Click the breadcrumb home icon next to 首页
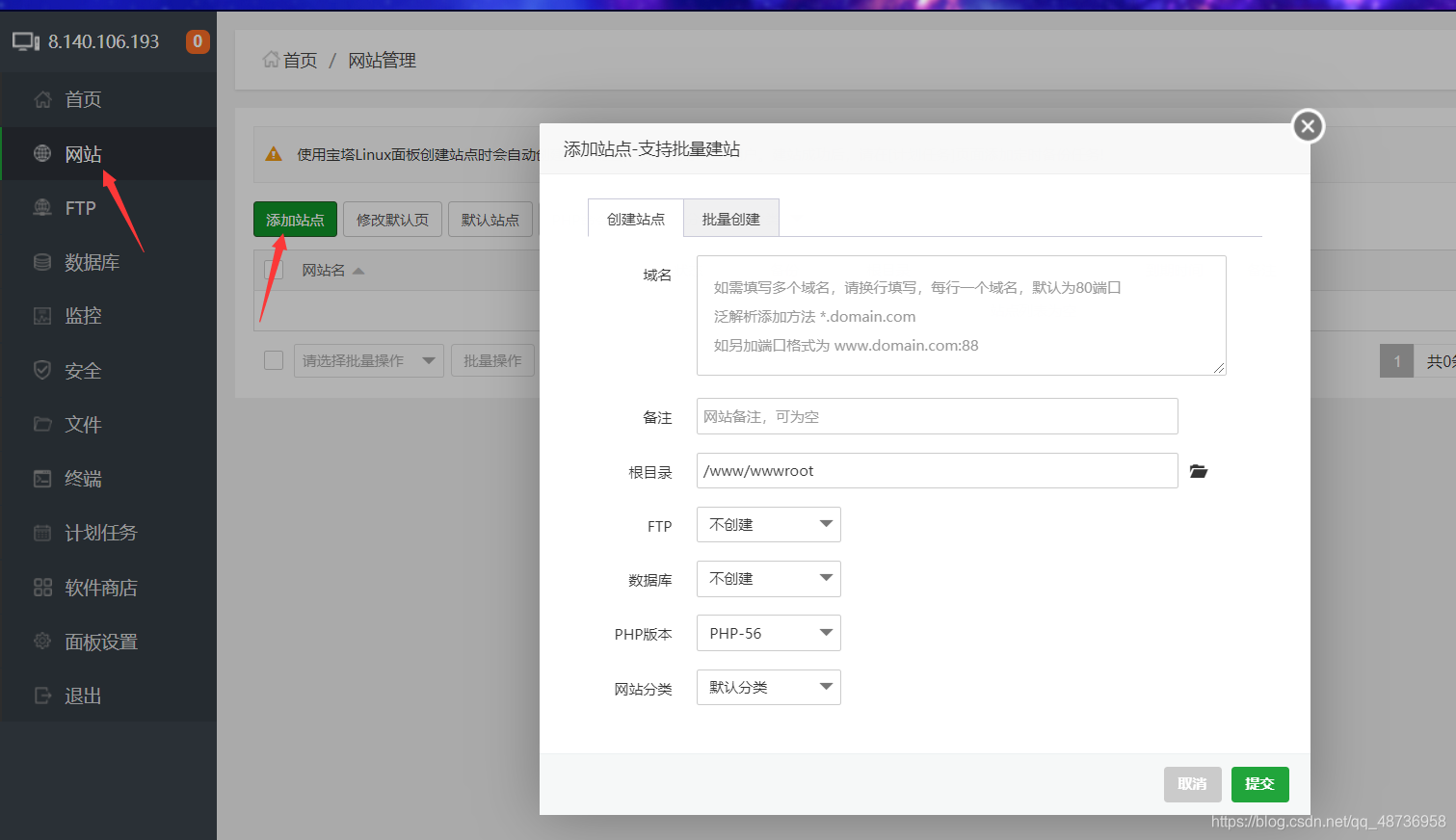The height and width of the screenshot is (840, 1456). click(x=271, y=60)
